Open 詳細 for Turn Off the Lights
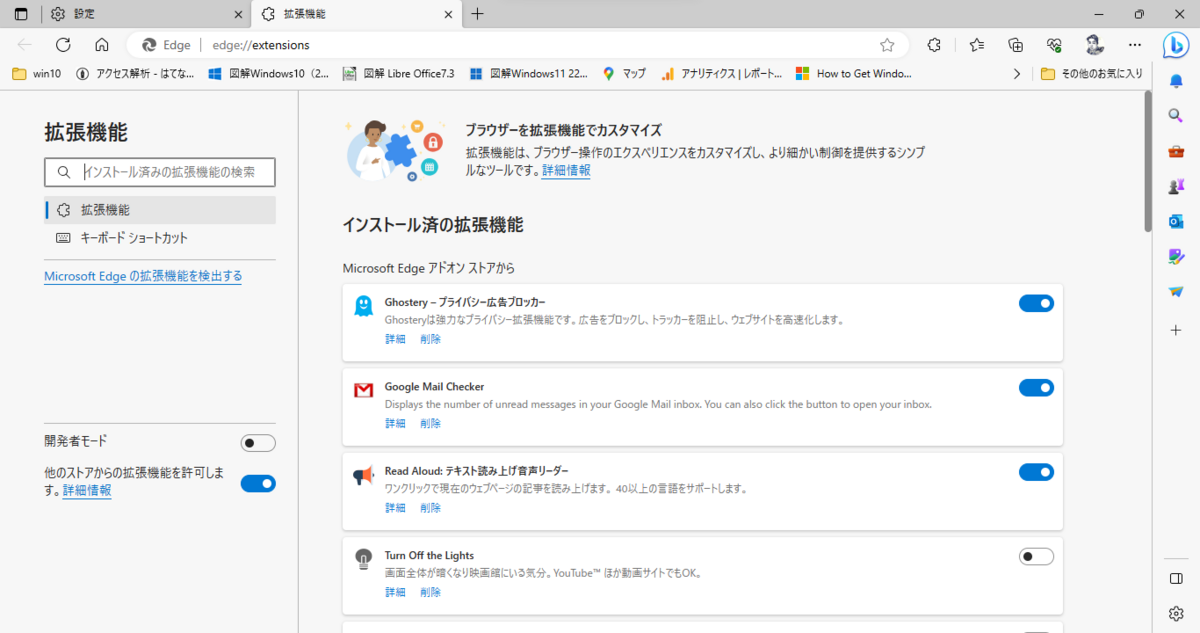 [395, 592]
